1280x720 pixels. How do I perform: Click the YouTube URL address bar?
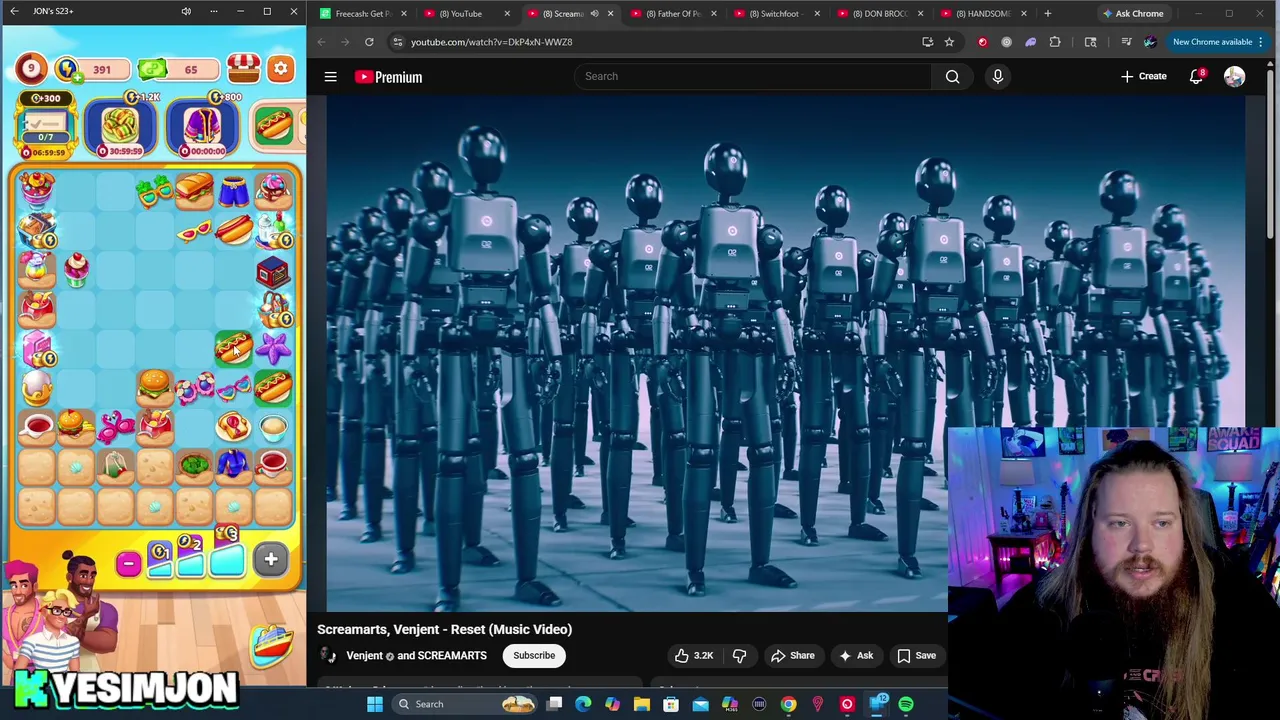tap(650, 42)
